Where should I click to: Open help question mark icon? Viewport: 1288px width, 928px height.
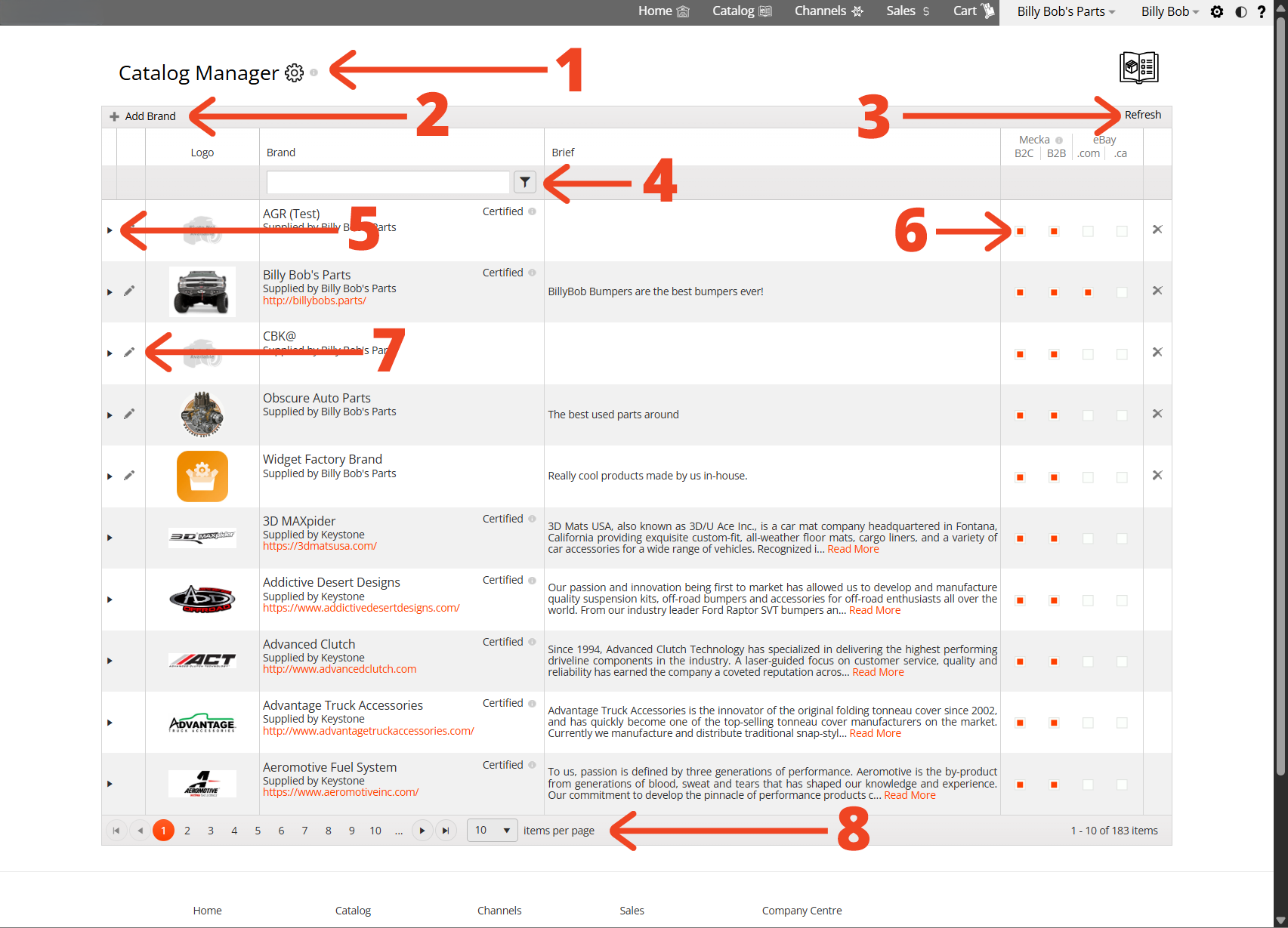(x=1262, y=11)
